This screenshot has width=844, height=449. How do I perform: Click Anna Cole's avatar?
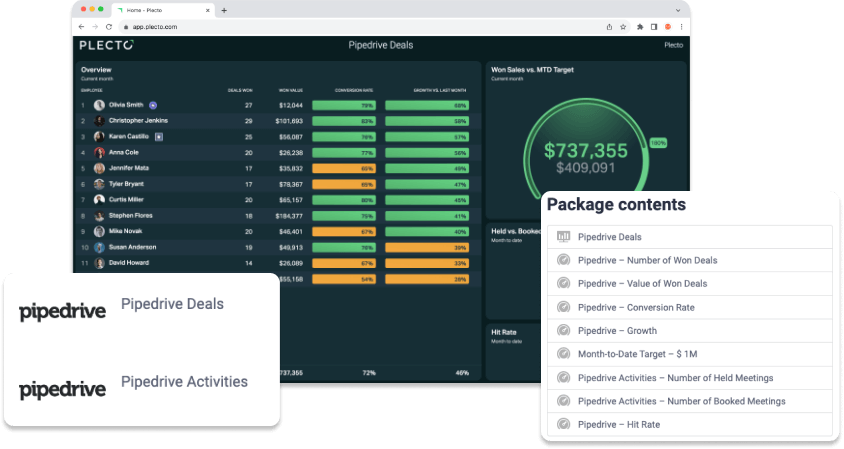(x=99, y=152)
